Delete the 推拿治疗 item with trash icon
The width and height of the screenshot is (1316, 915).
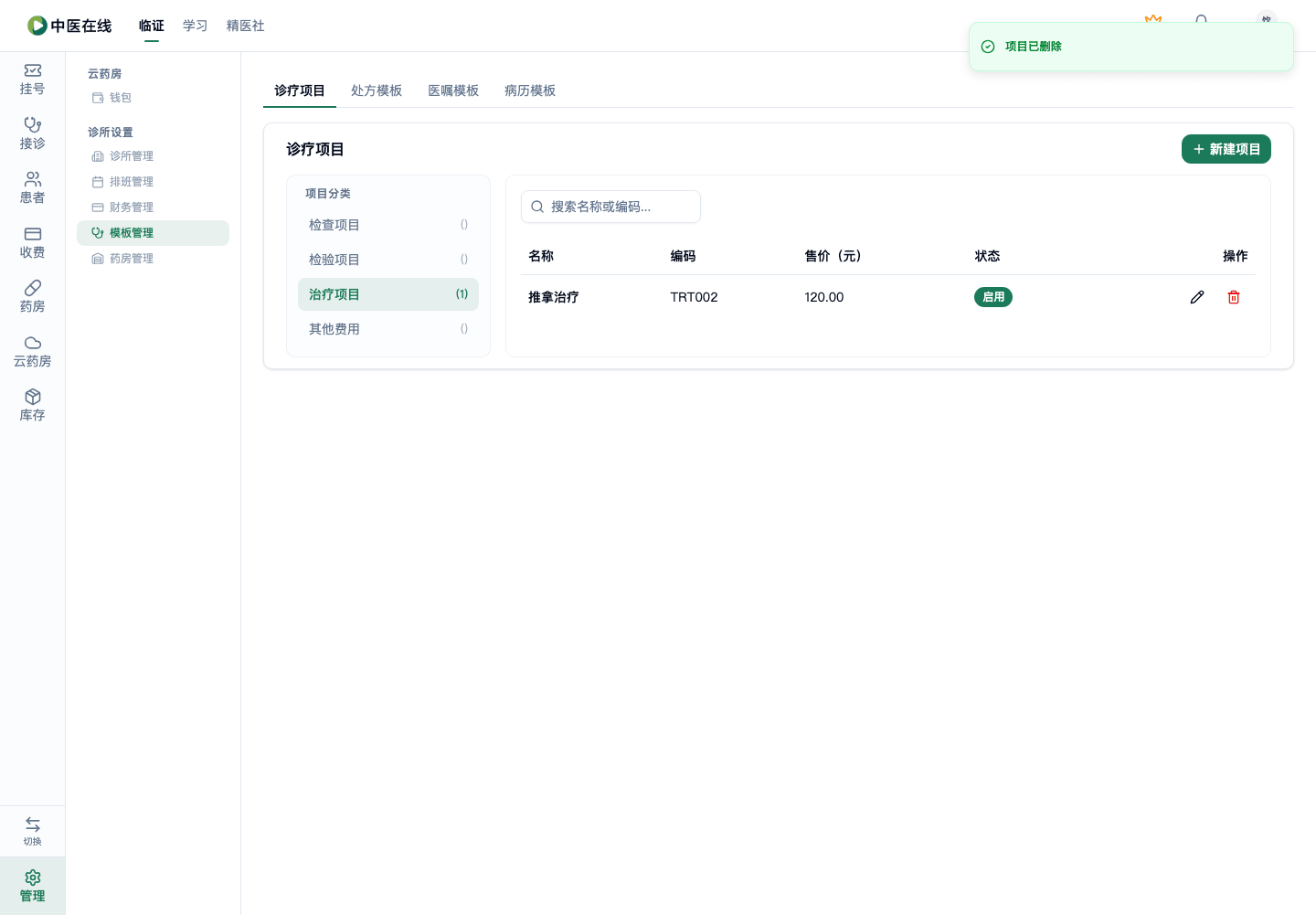click(1234, 297)
